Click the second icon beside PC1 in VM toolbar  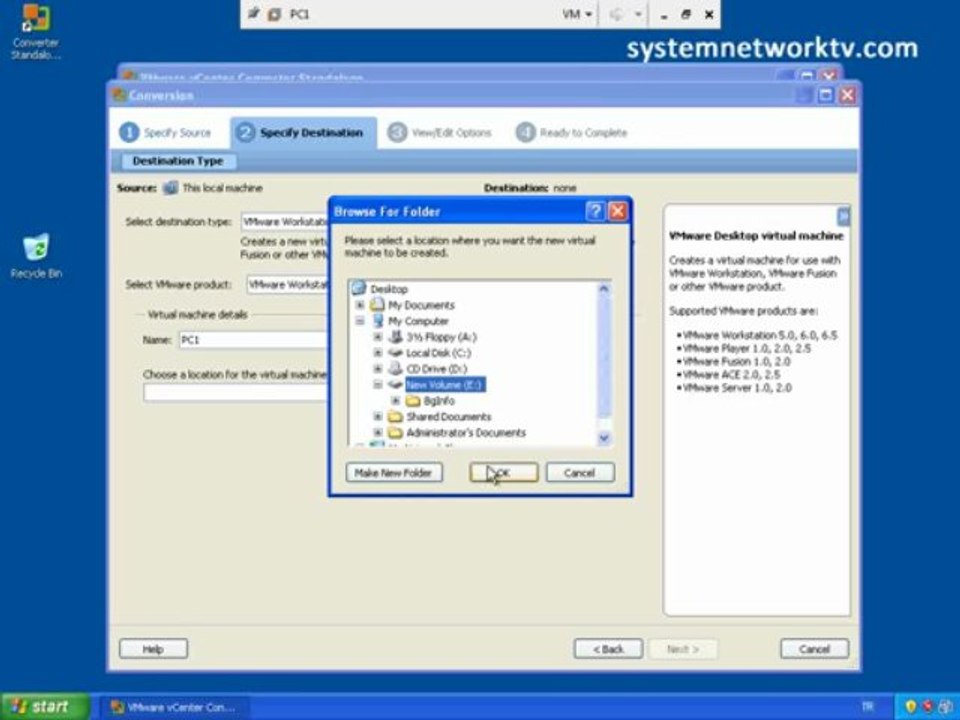[x=274, y=13]
